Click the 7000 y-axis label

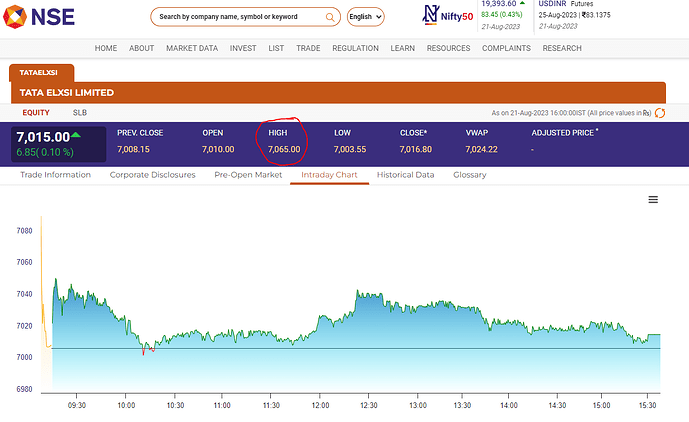(x=24, y=357)
